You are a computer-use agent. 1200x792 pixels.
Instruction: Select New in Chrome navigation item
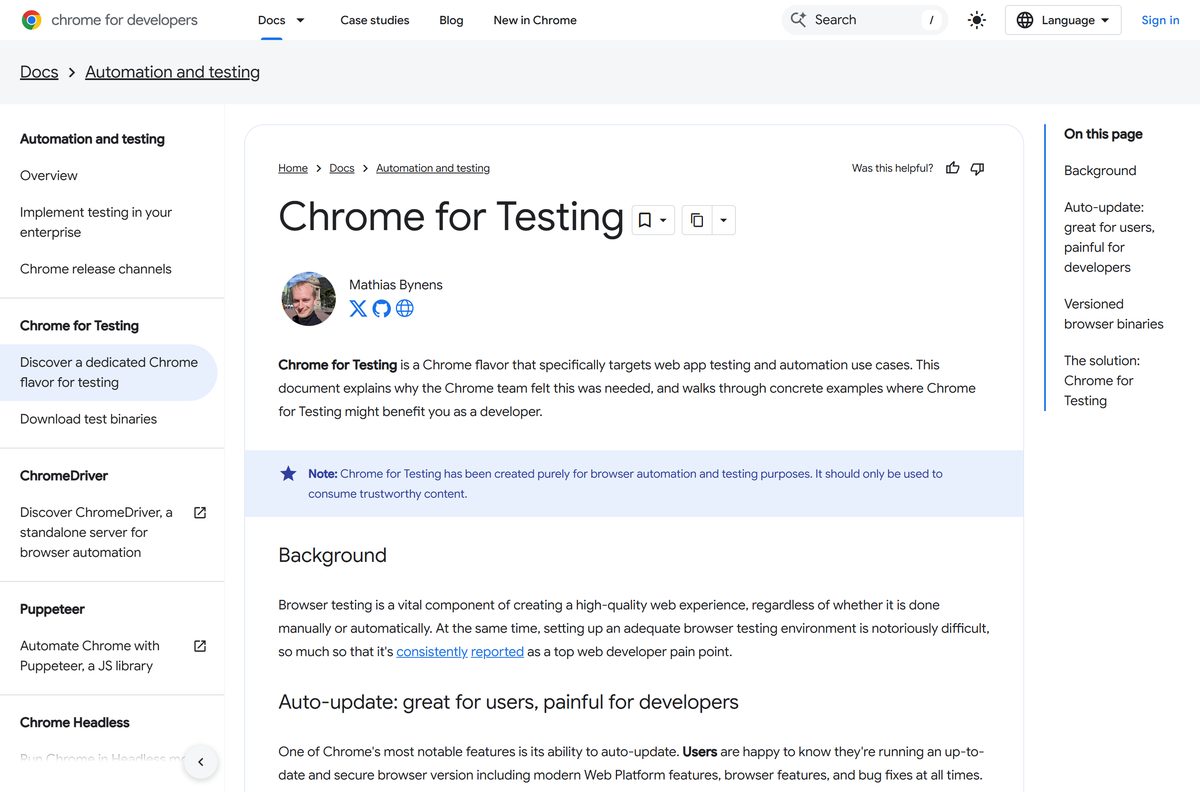click(x=535, y=20)
